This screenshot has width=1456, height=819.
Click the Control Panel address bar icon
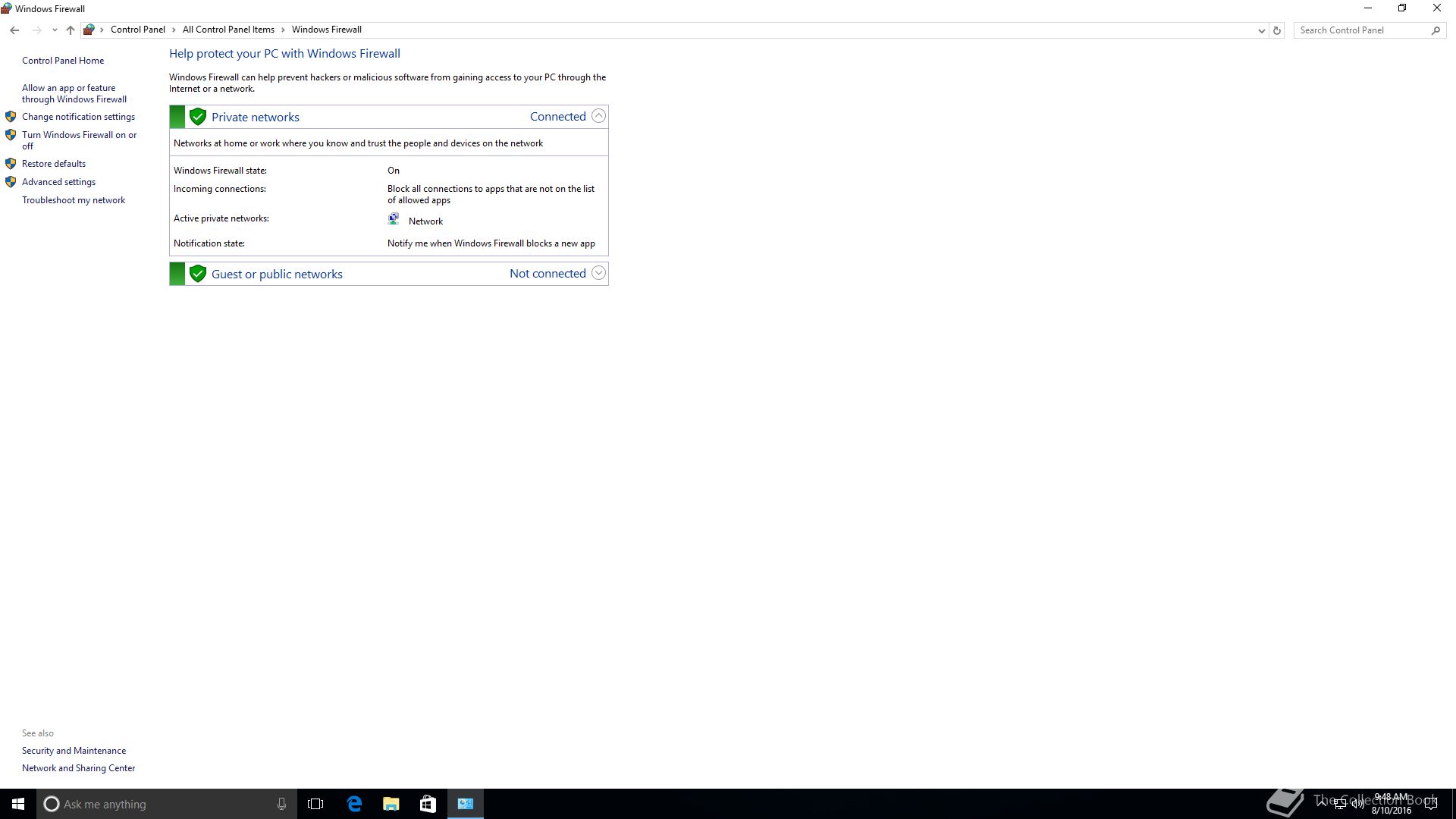(x=89, y=30)
